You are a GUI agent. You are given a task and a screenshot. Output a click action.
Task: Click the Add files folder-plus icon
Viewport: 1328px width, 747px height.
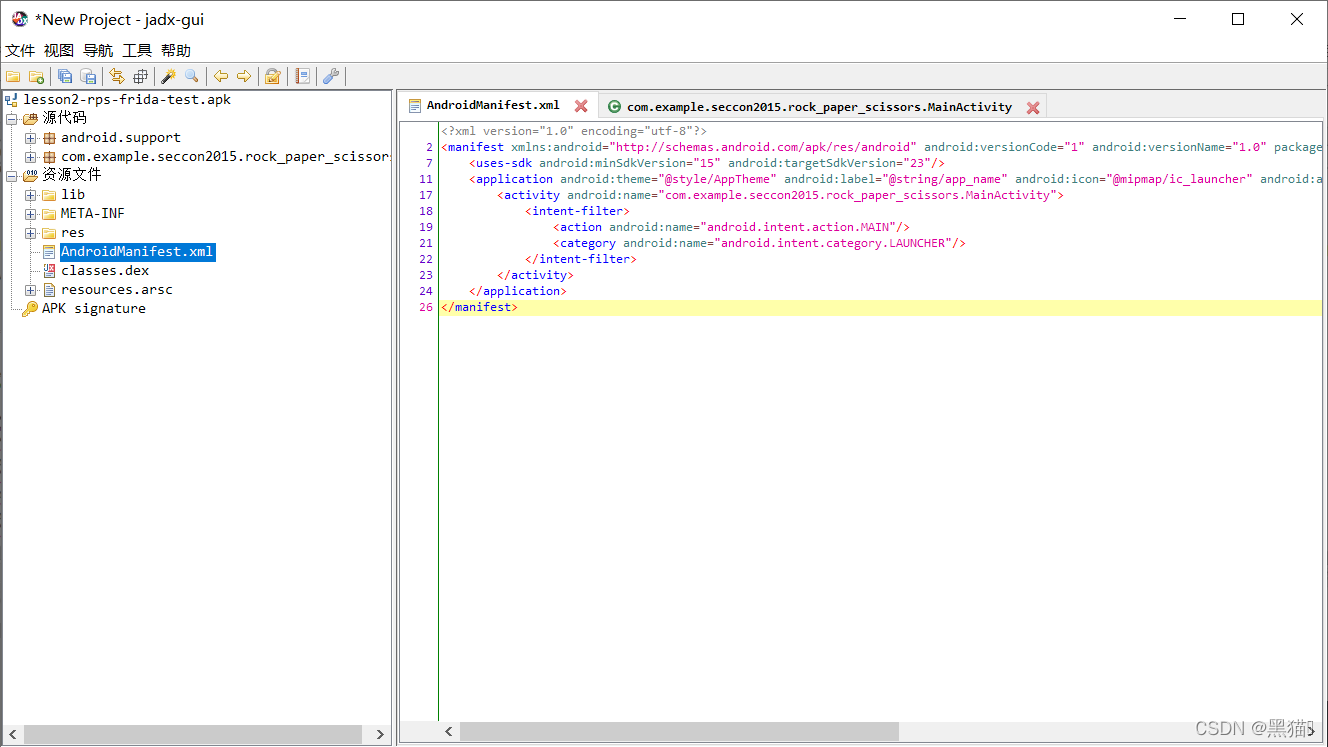(36, 76)
